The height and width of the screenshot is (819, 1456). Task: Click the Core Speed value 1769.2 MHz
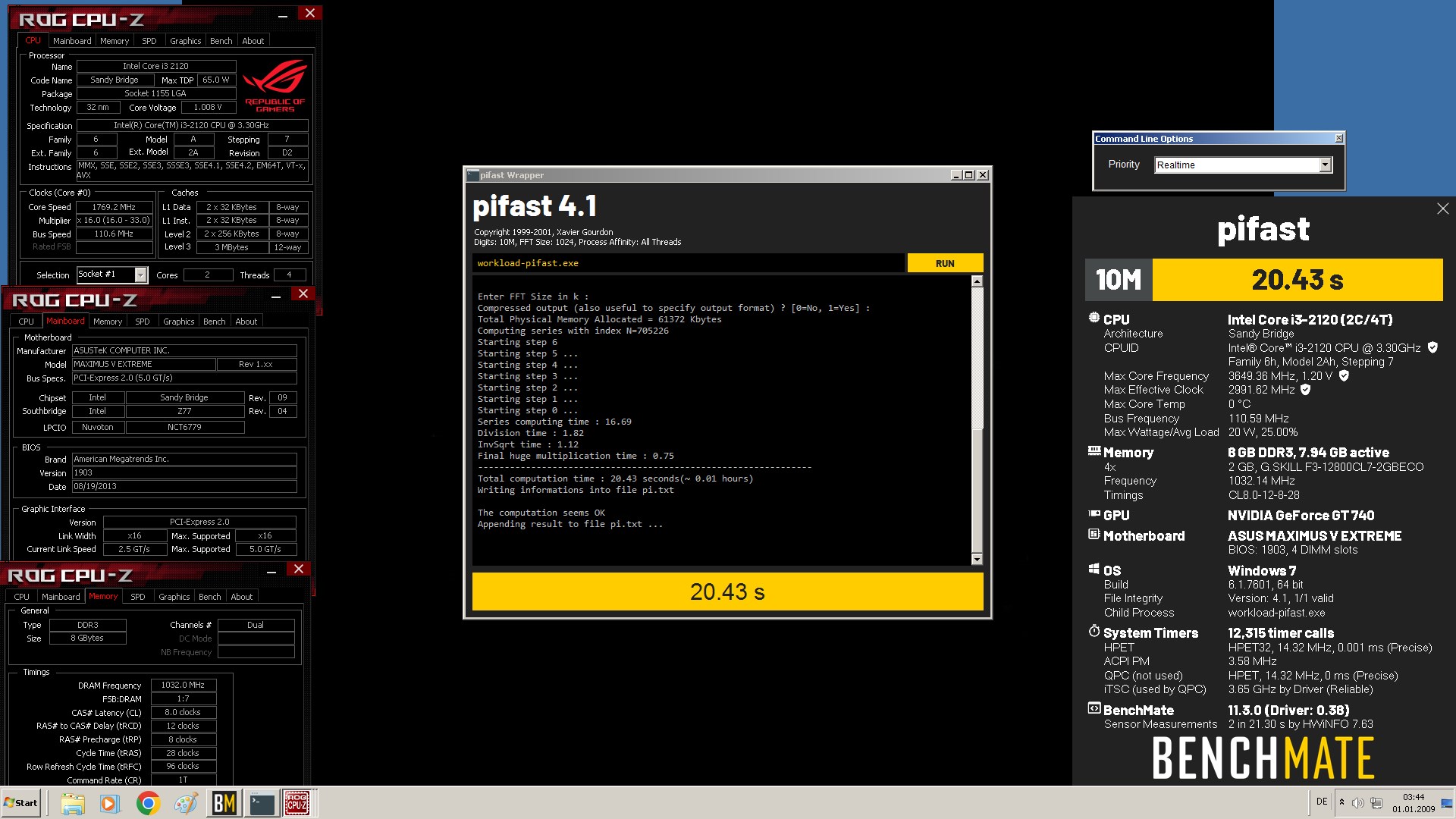click(114, 207)
